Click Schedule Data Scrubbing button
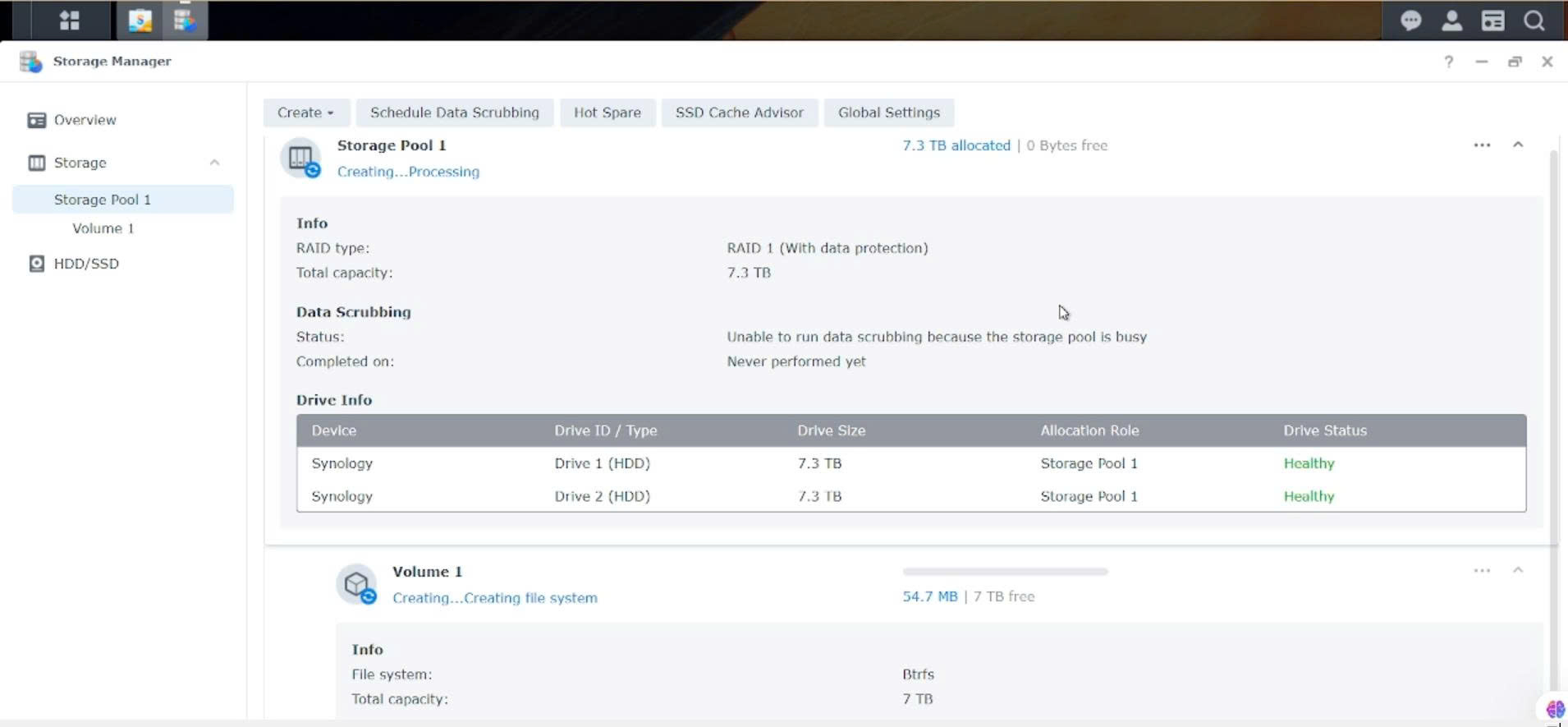Image resolution: width=1568 pixels, height=727 pixels. [454, 113]
